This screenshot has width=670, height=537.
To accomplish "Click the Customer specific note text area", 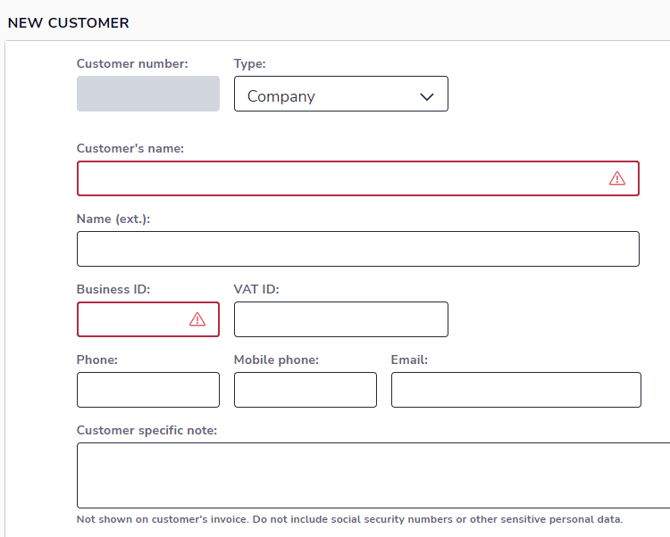I will click(x=373, y=475).
